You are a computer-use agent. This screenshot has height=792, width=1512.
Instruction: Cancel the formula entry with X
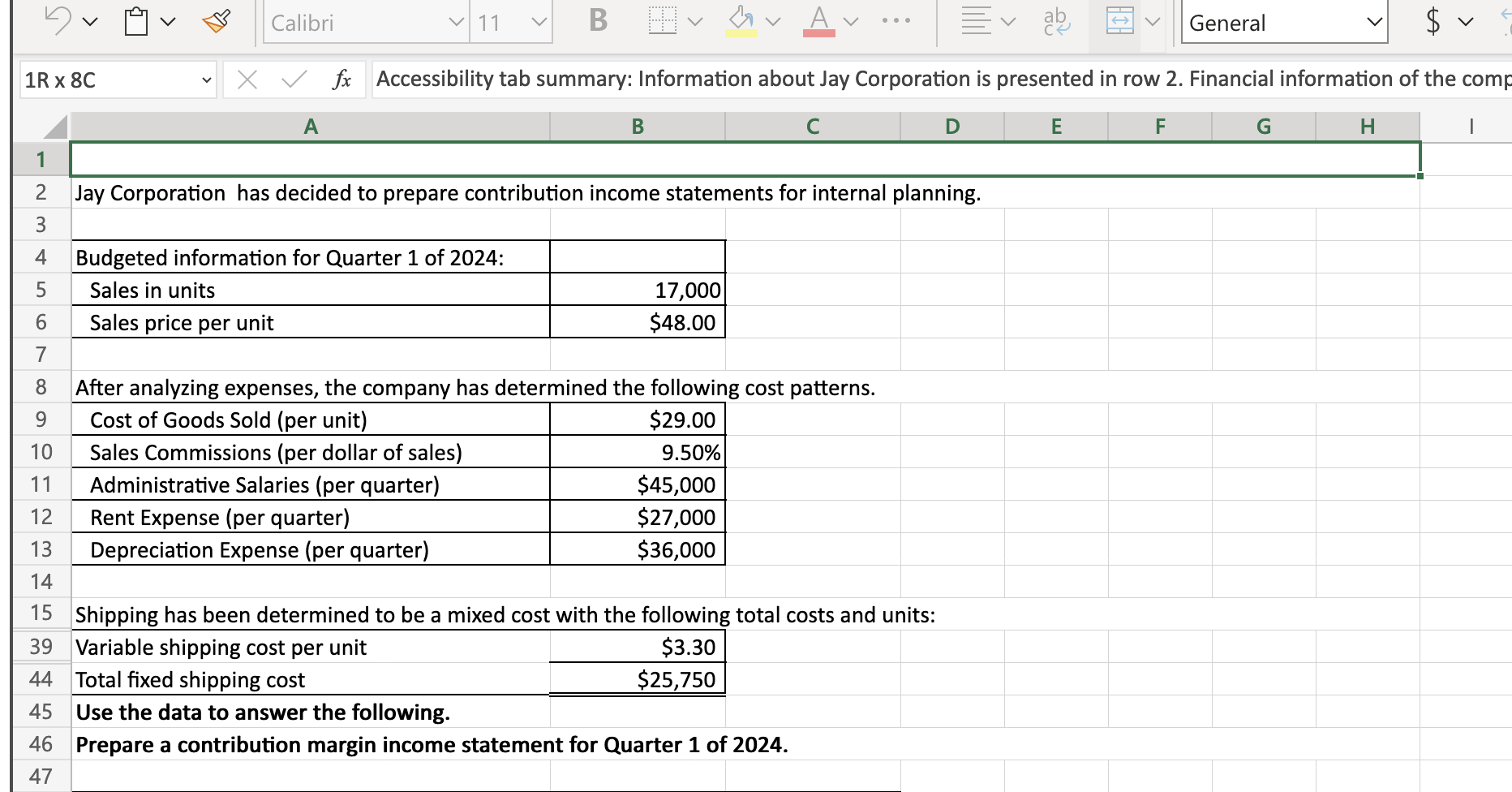click(x=247, y=79)
